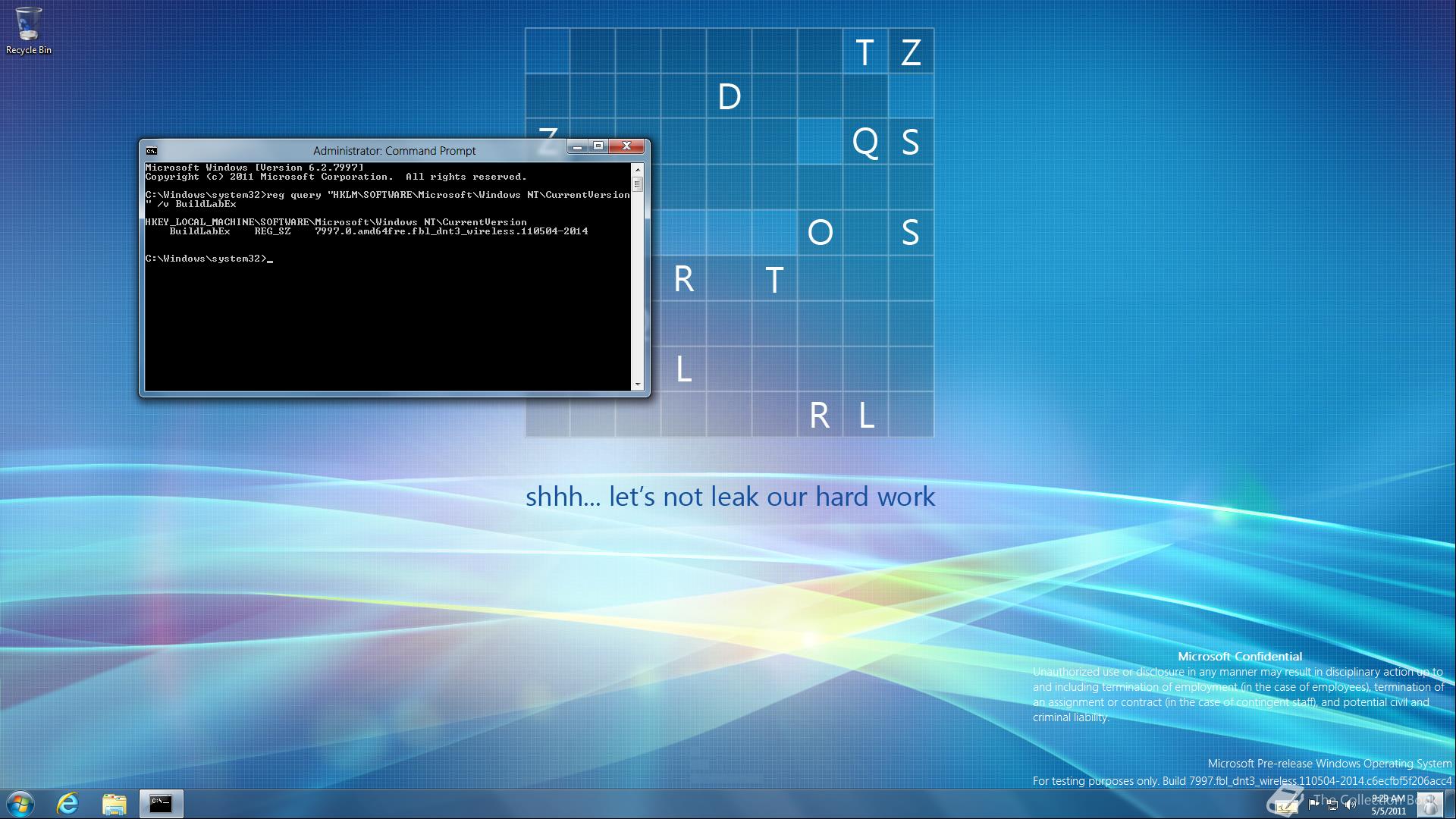Minimize the Command Prompt window
The height and width of the screenshot is (819, 1456).
578,146
